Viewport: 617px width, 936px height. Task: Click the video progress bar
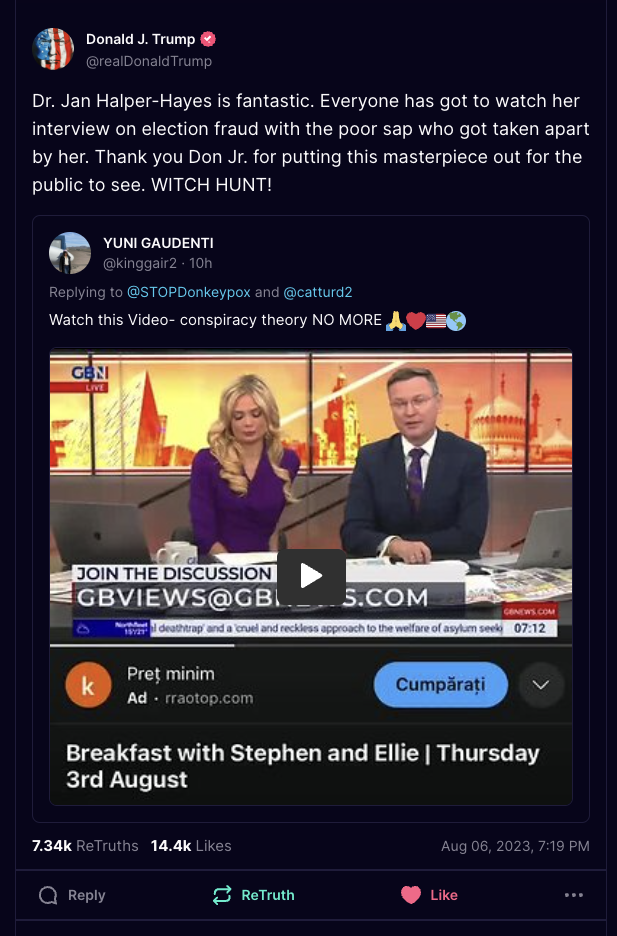pyautogui.click(x=311, y=645)
